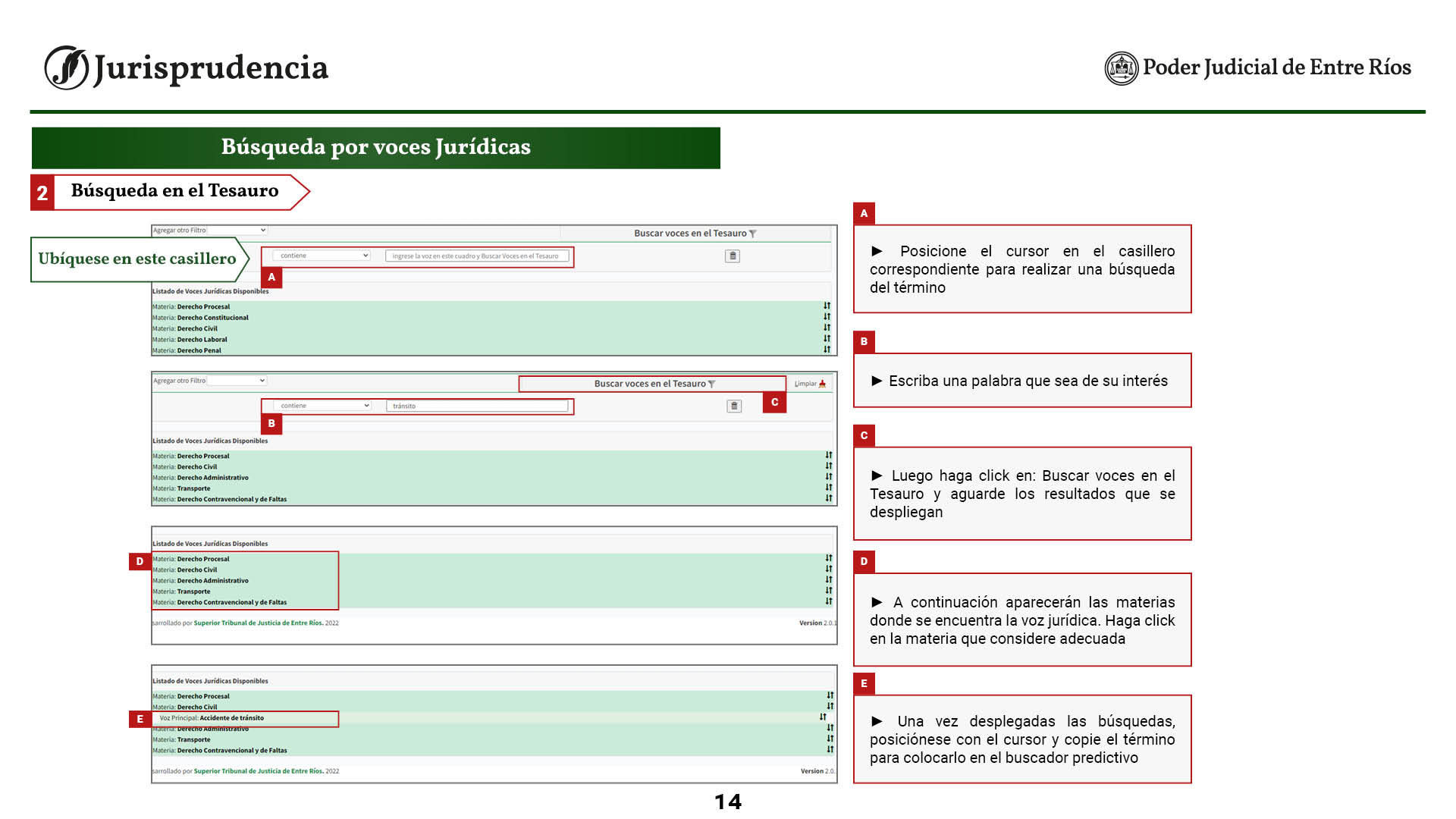Click the Jurisprudencia feather logo icon
Screen dimensions: 1456x819
tap(67, 67)
